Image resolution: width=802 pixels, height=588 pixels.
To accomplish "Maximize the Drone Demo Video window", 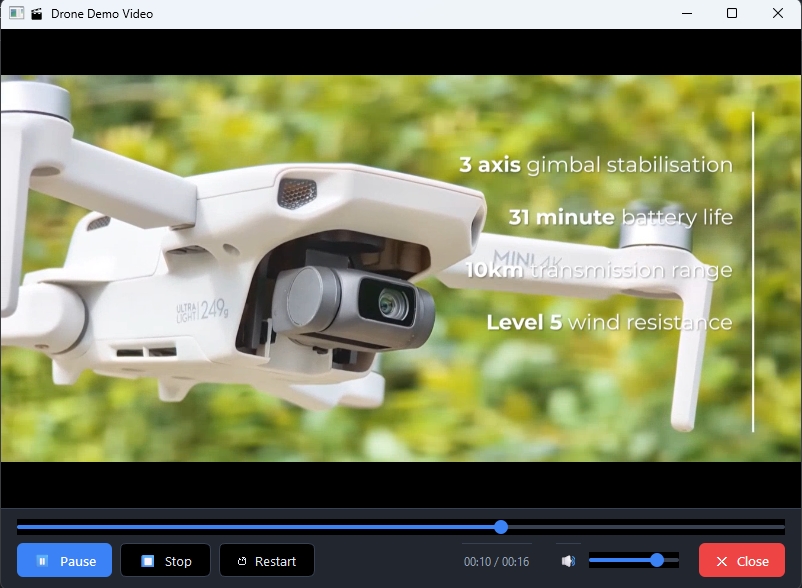I will click(732, 13).
